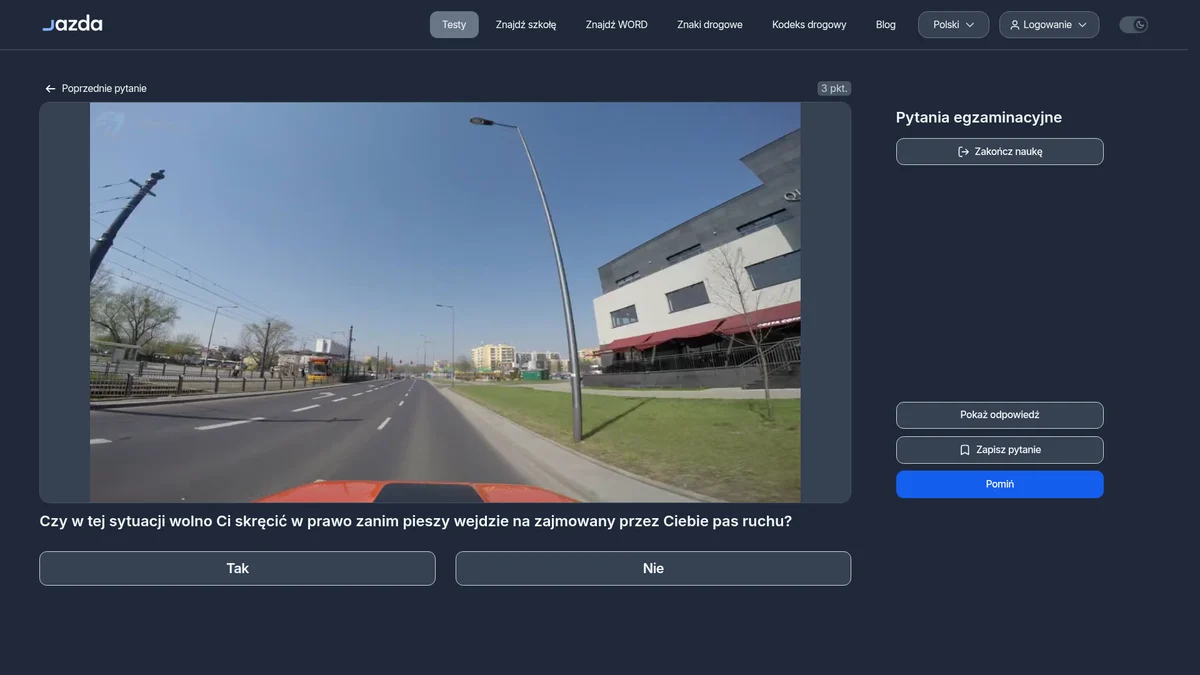Open Znajdź szkołę menu item
The width and height of the screenshot is (1200, 675).
click(526, 25)
